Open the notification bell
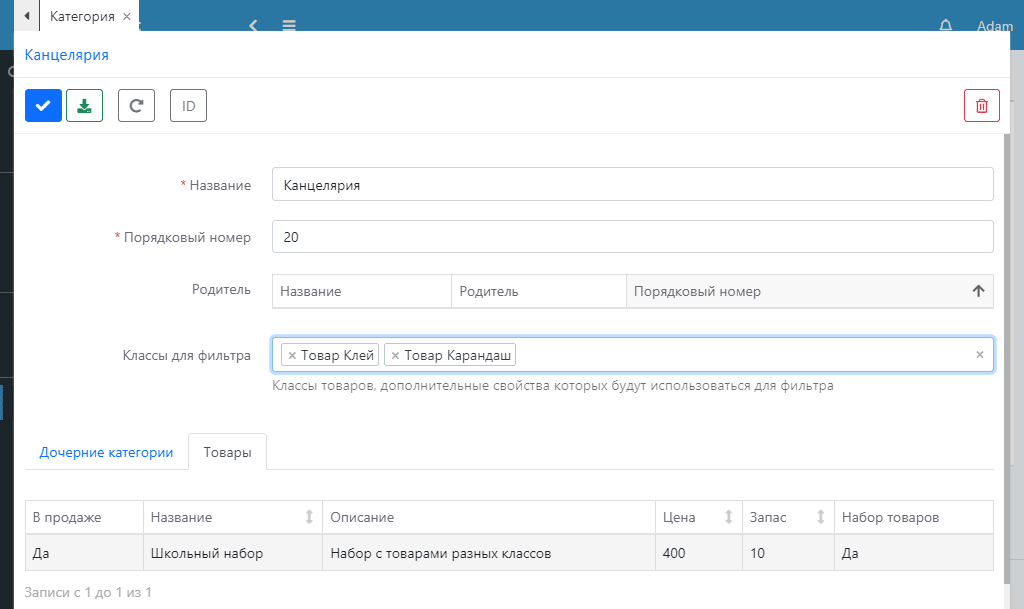This screenshot has width=1024, height=609. point(946,25)
